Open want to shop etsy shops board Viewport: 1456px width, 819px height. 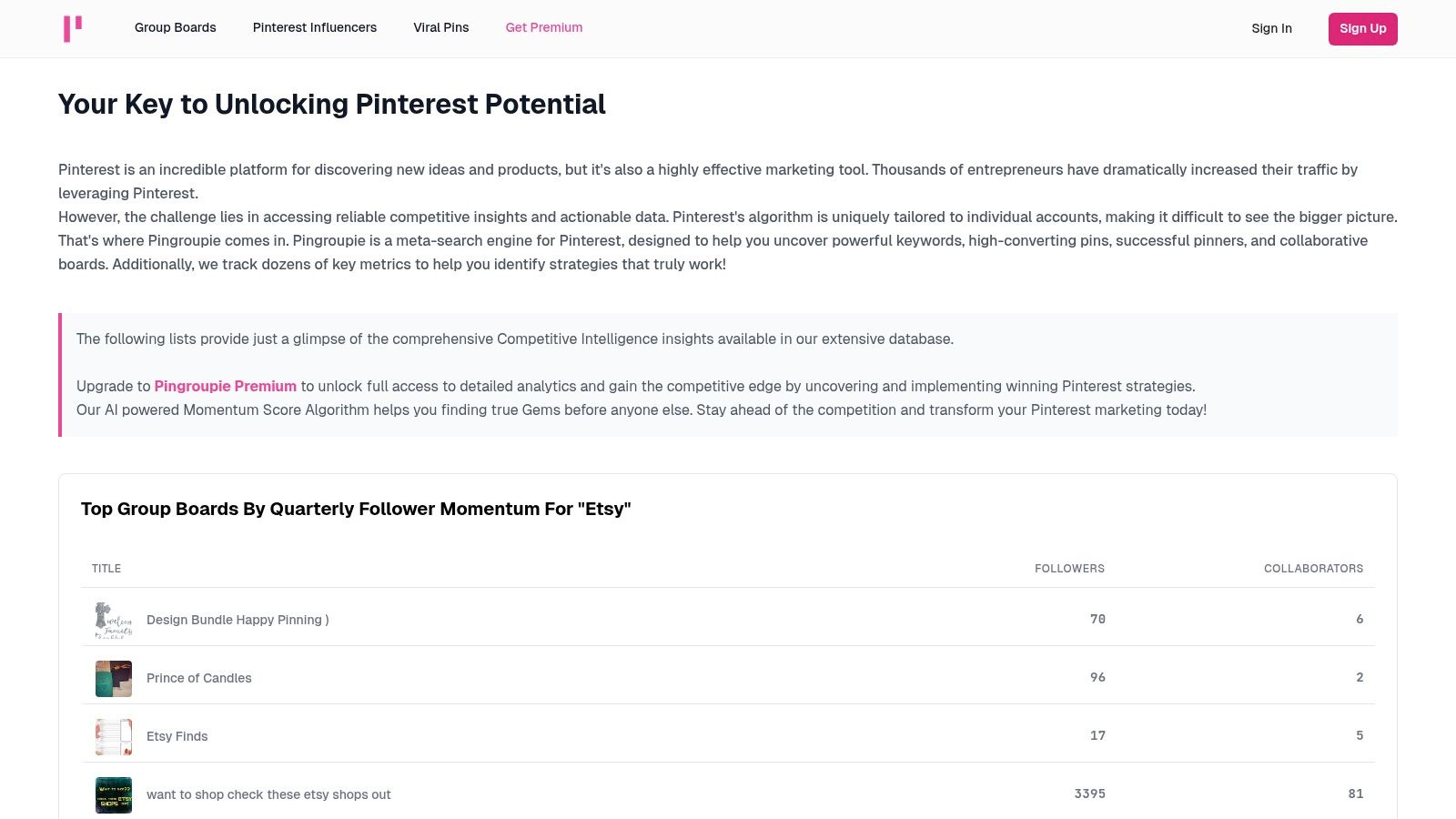pyautogui.click(x=268, y=794)
